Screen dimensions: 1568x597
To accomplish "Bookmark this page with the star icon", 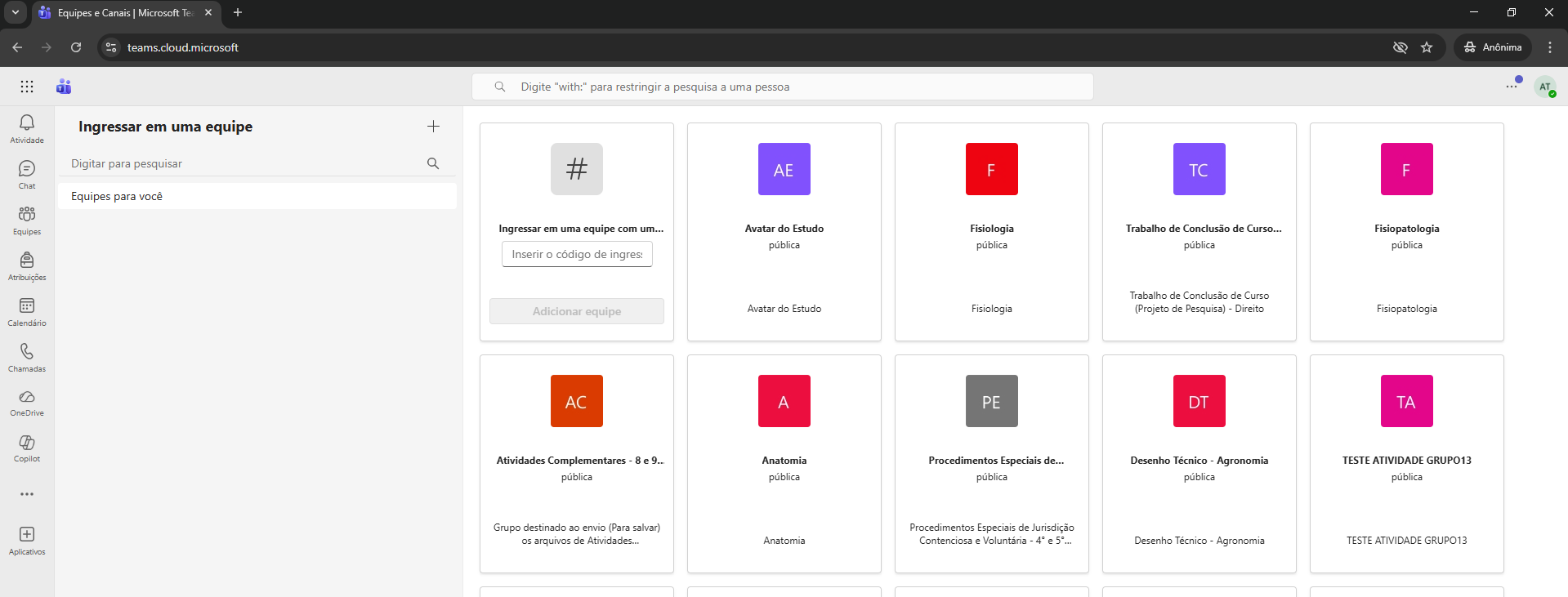I will point(1427,47).
